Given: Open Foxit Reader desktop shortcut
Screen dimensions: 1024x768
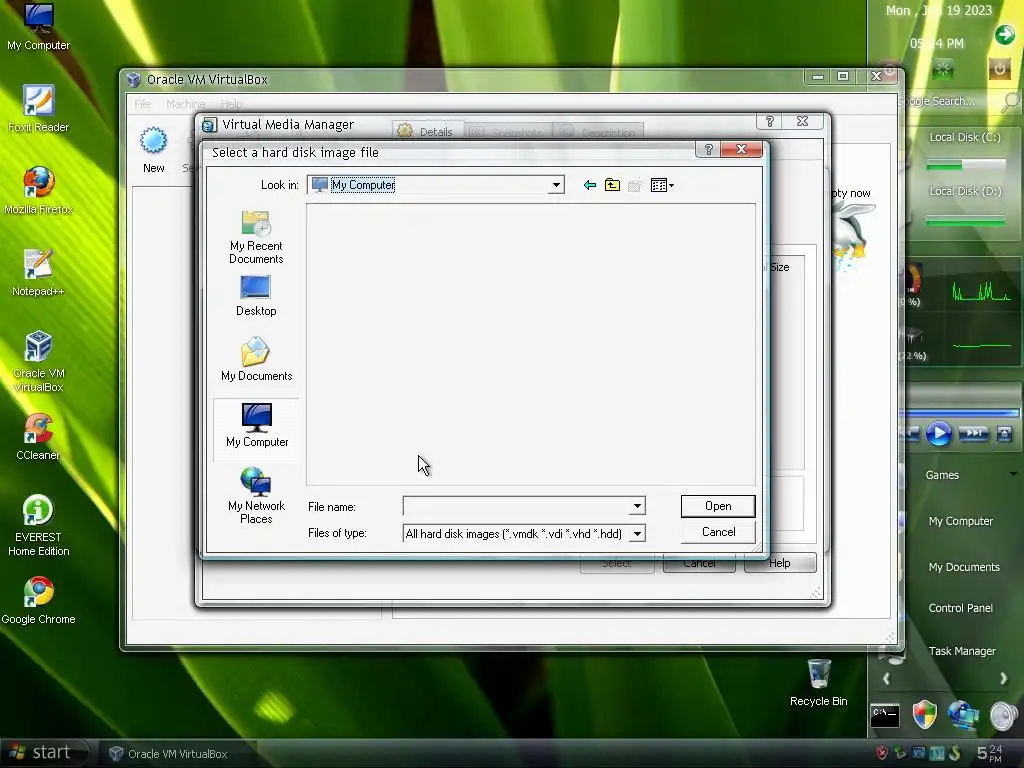Looking at the screenshot, I should (x=39, y=108).
